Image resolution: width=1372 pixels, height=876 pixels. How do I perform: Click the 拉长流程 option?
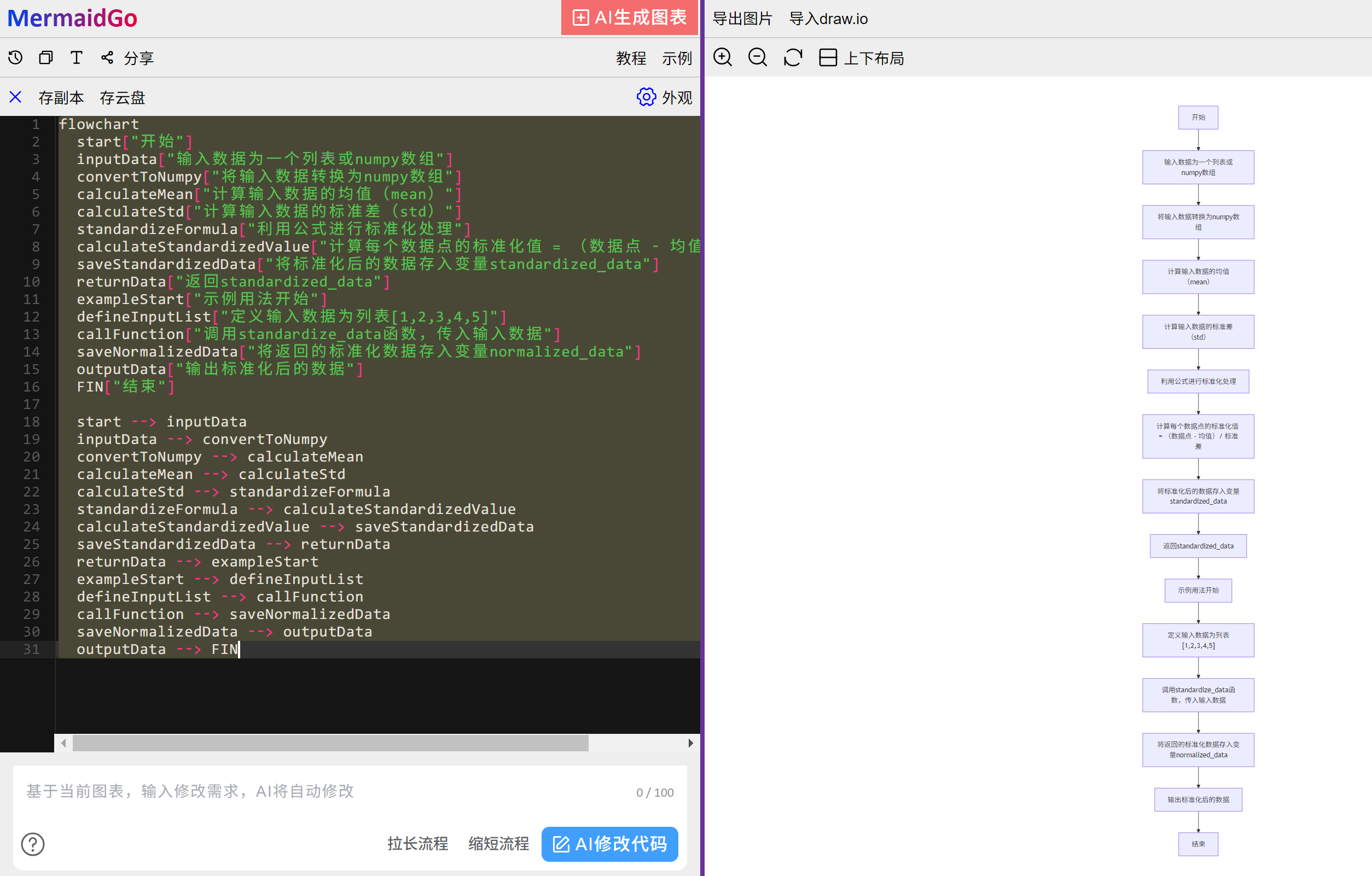tap(417, 844)
